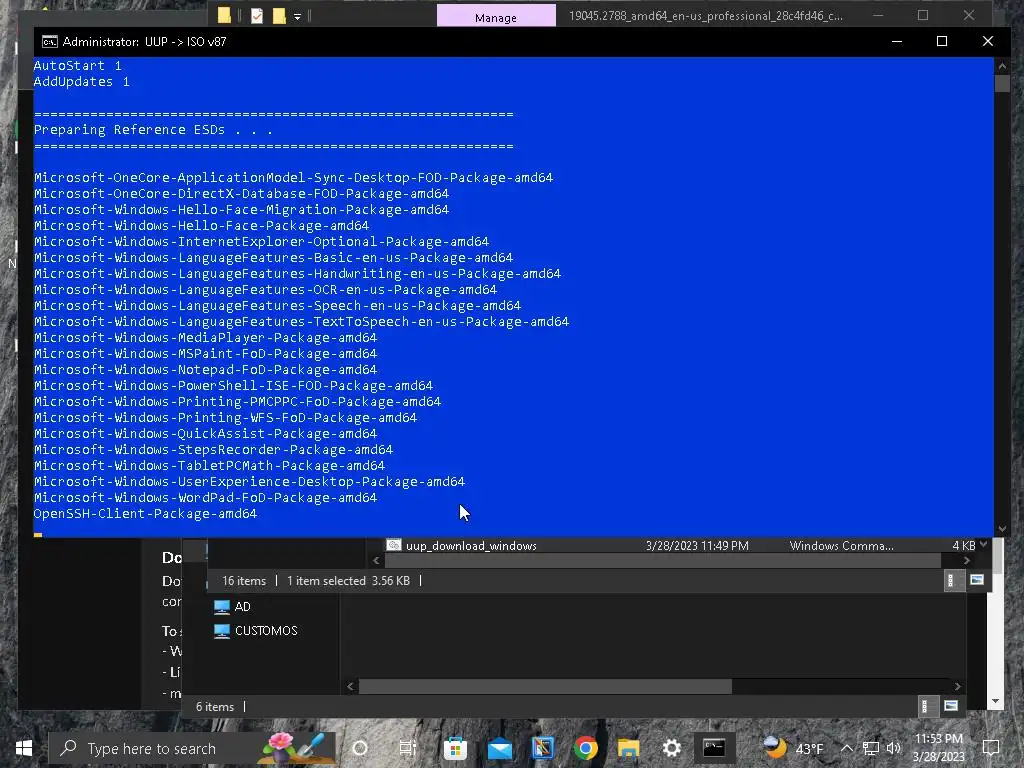Open the Manage tab in File Explorer

tap(496, 16)
